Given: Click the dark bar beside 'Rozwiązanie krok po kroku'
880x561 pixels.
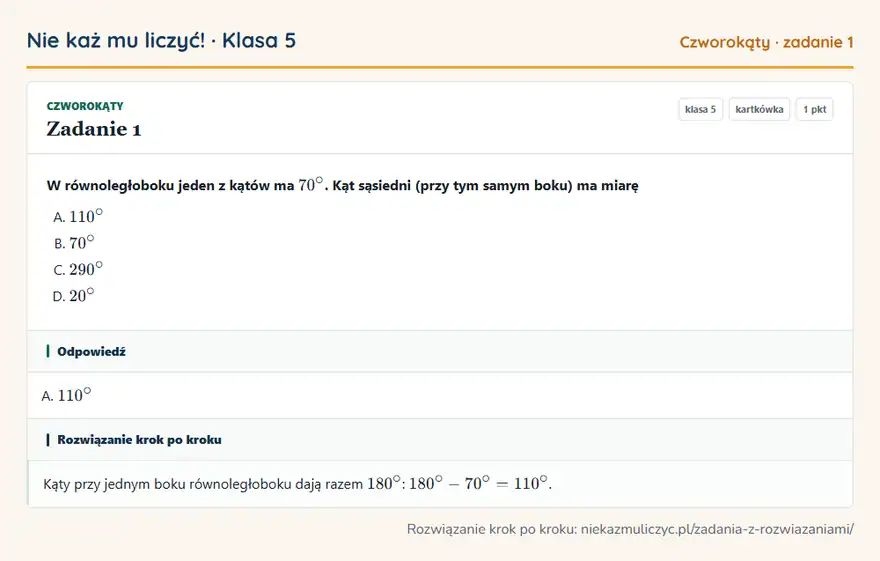Looking at the screenshot, I should [x=48, y=439].
